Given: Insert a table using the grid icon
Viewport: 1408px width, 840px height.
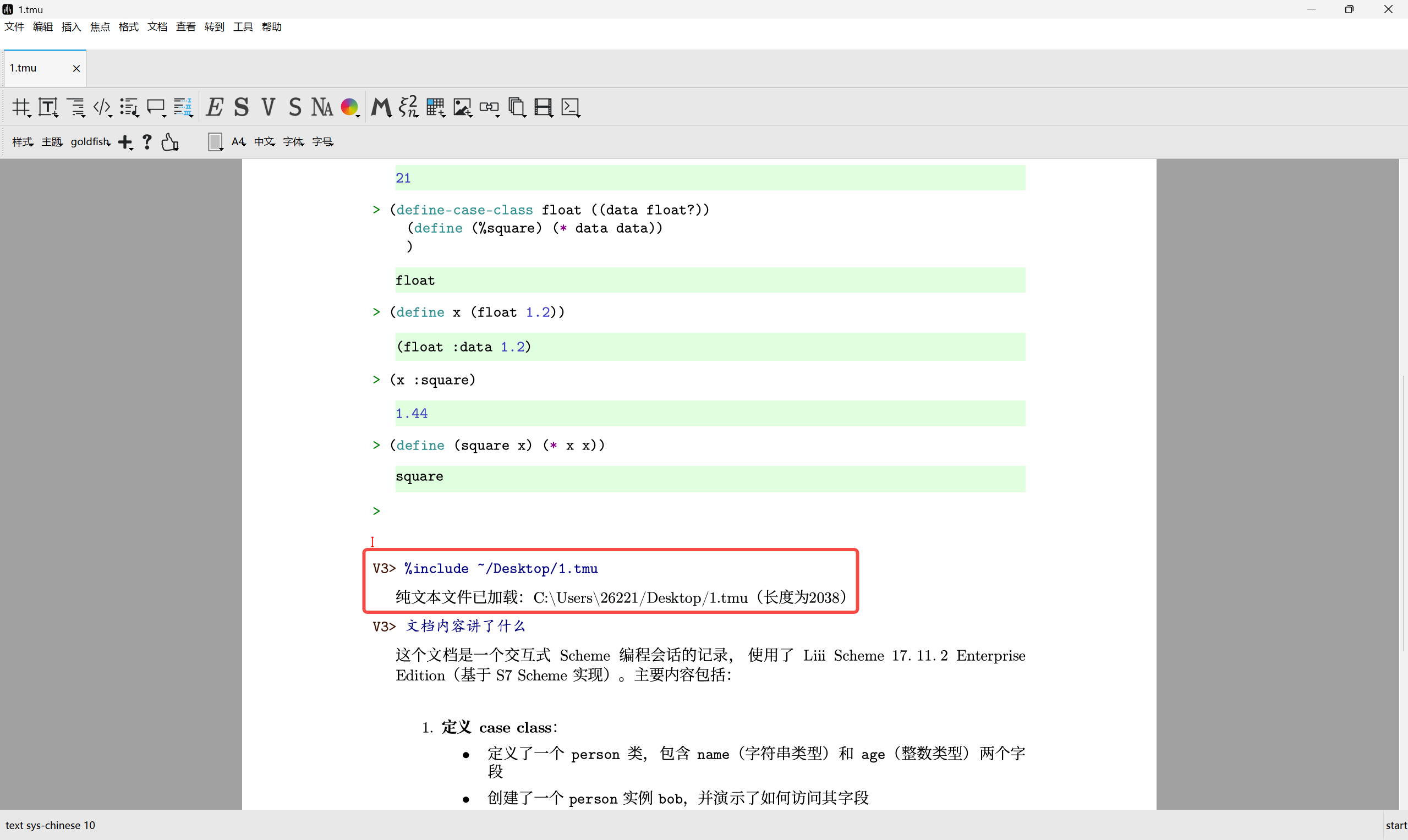Looking at the screenshot, I should pos(435,107).
